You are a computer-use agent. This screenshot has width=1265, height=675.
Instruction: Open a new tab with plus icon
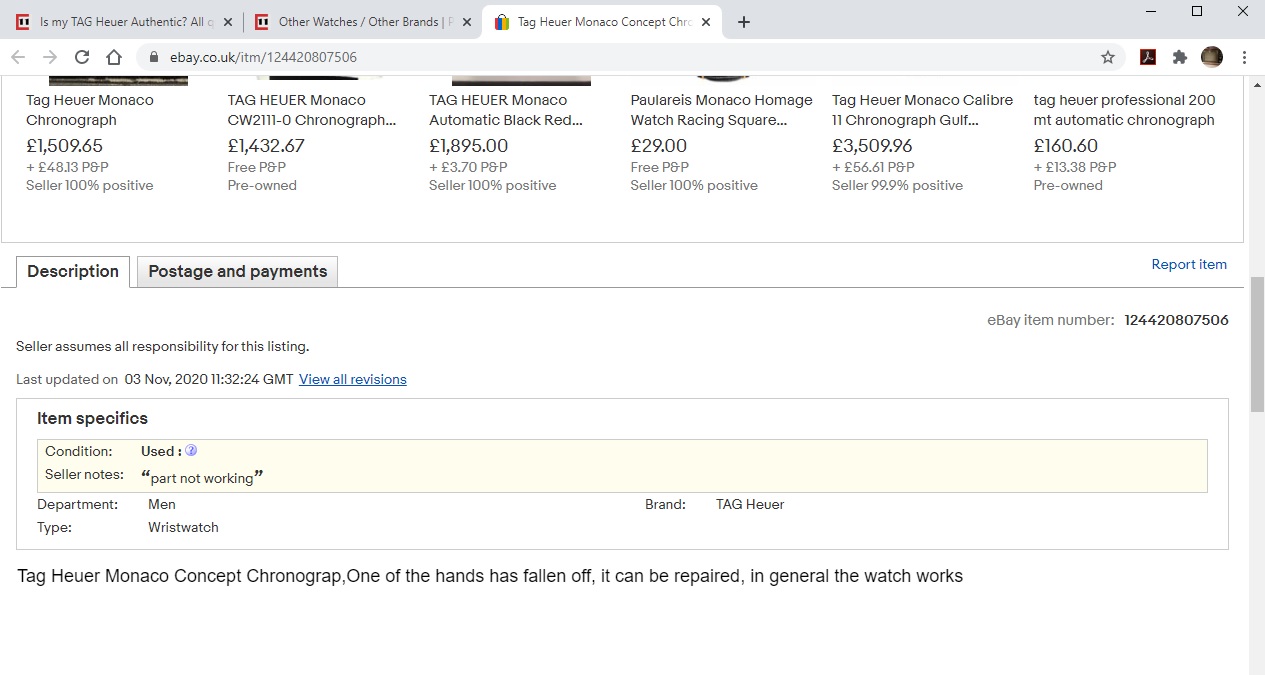(x=743, y=22)
